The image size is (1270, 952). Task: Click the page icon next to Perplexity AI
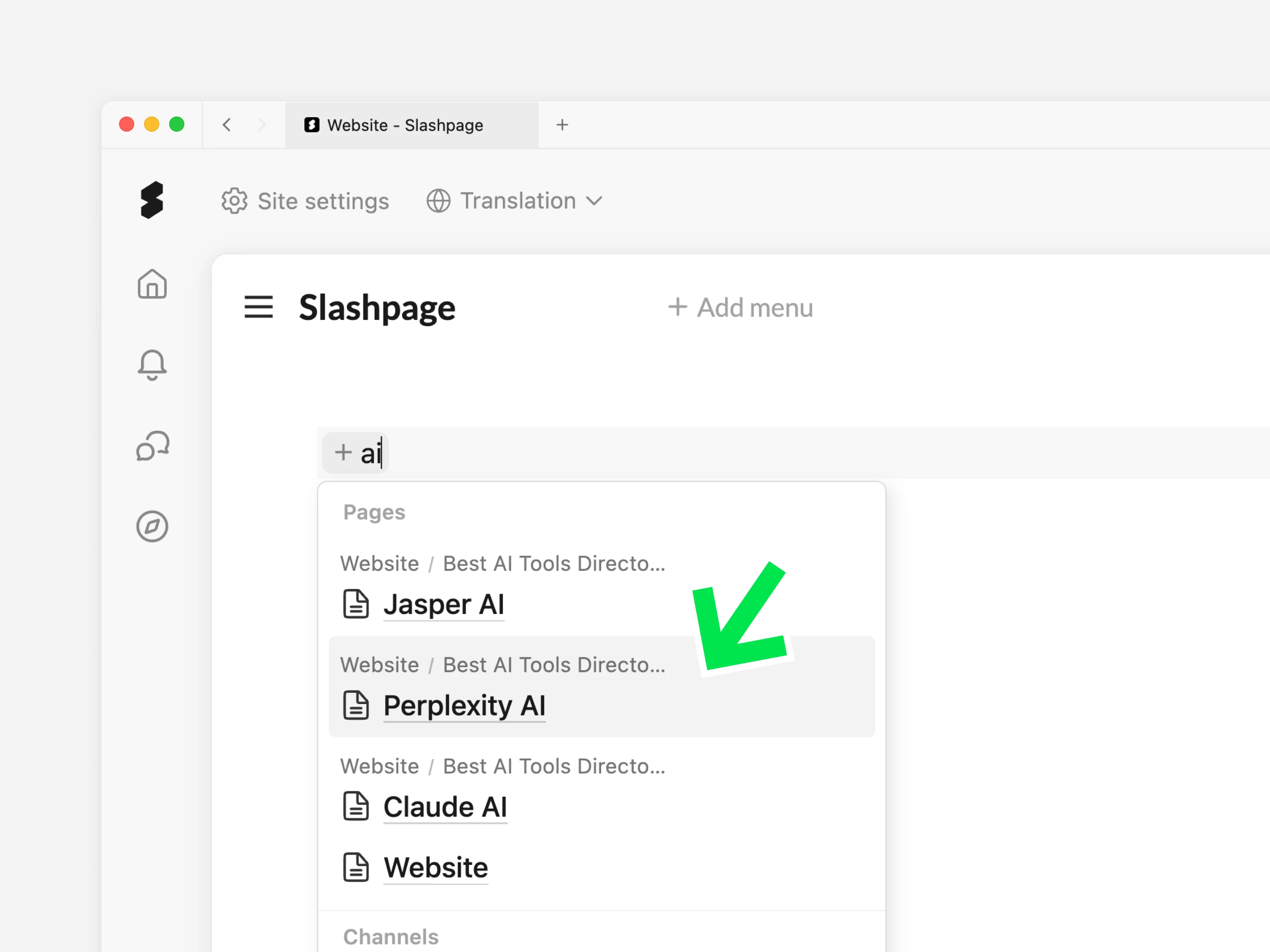click(x=356, y=705)
